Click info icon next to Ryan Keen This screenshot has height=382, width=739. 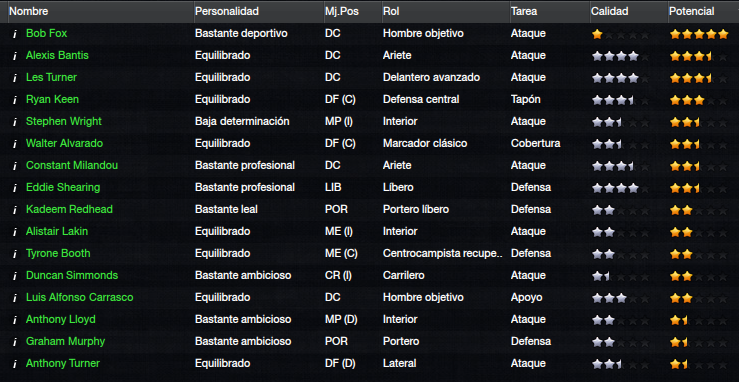coord(15,99)
